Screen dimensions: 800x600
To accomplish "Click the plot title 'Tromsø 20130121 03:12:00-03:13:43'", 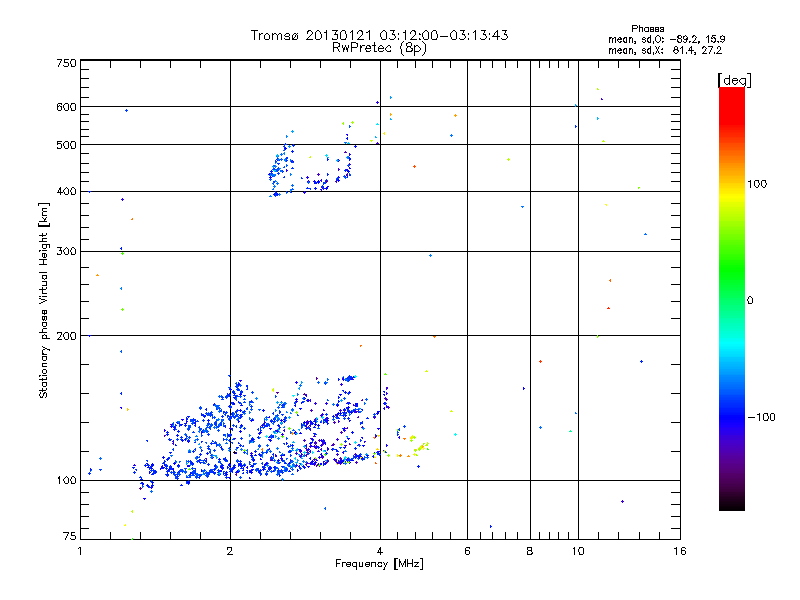I will (379, 35).
